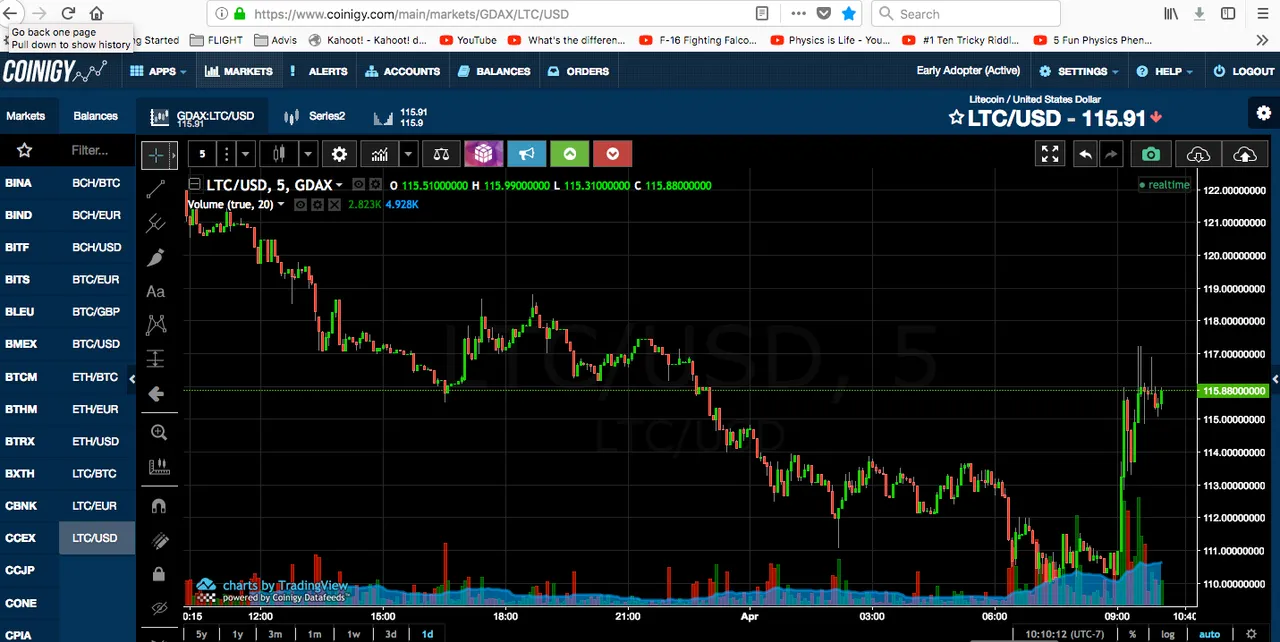Collapse the LTC/USD legend minus box
This screenshot has height=642, width=1280.
click(x=194, y=185)
